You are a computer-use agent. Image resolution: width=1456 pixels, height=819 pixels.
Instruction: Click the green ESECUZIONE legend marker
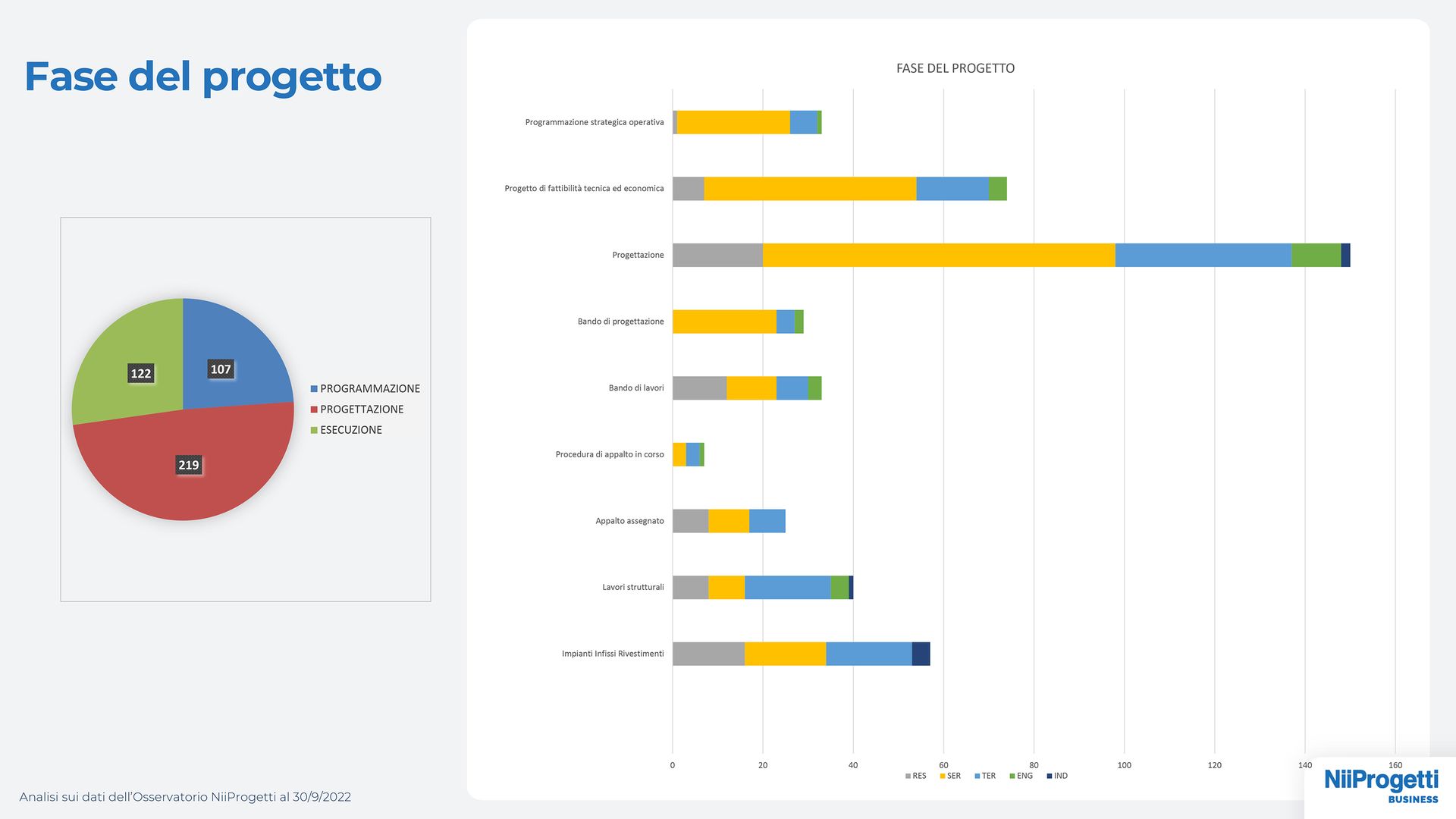tap(314, 430)
